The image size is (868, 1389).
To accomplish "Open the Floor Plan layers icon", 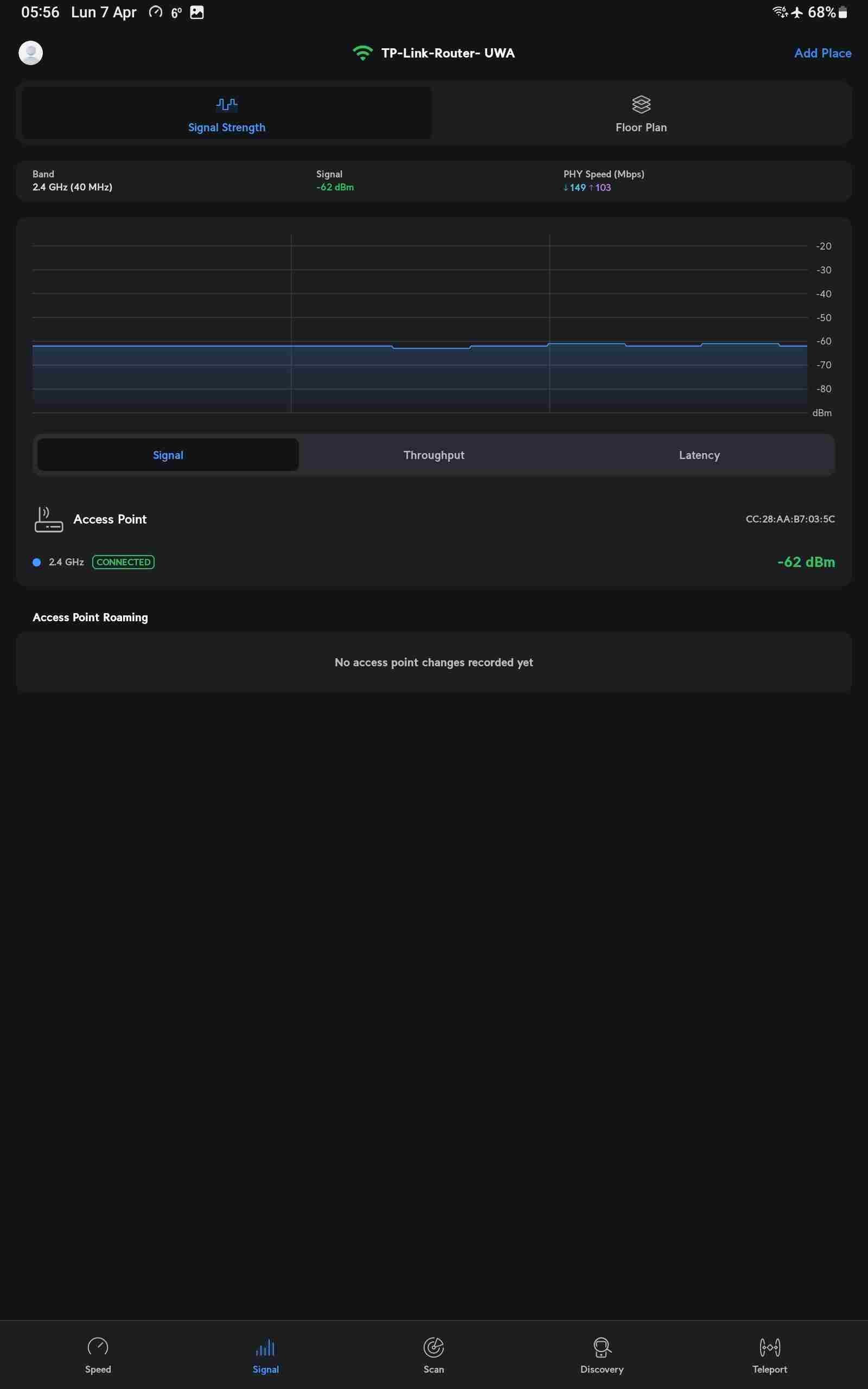I will click(641, 105).
